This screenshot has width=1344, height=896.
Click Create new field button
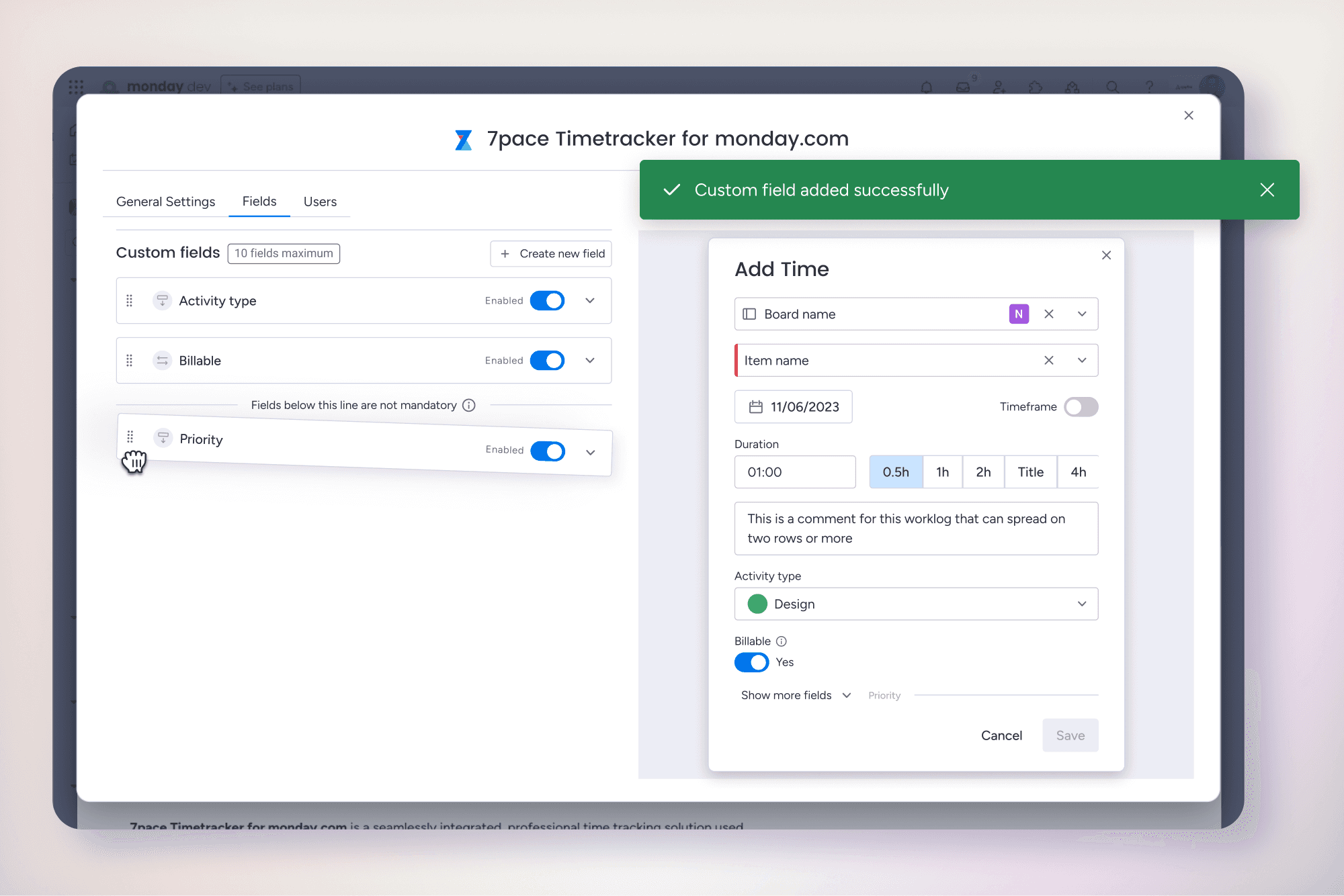[551, 254]
